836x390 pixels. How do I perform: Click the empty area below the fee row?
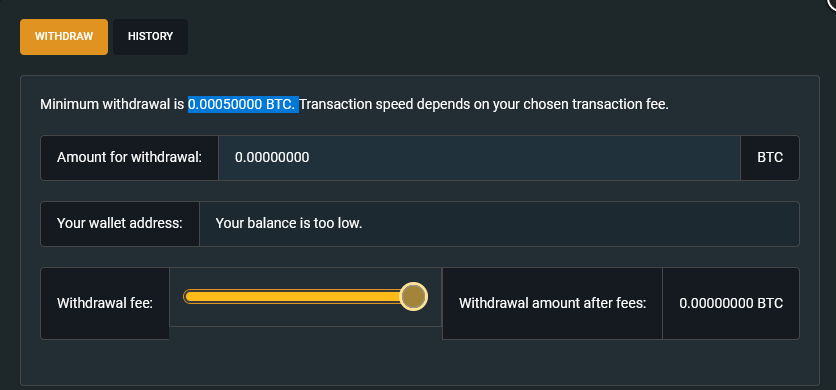[x=420, y=362]
